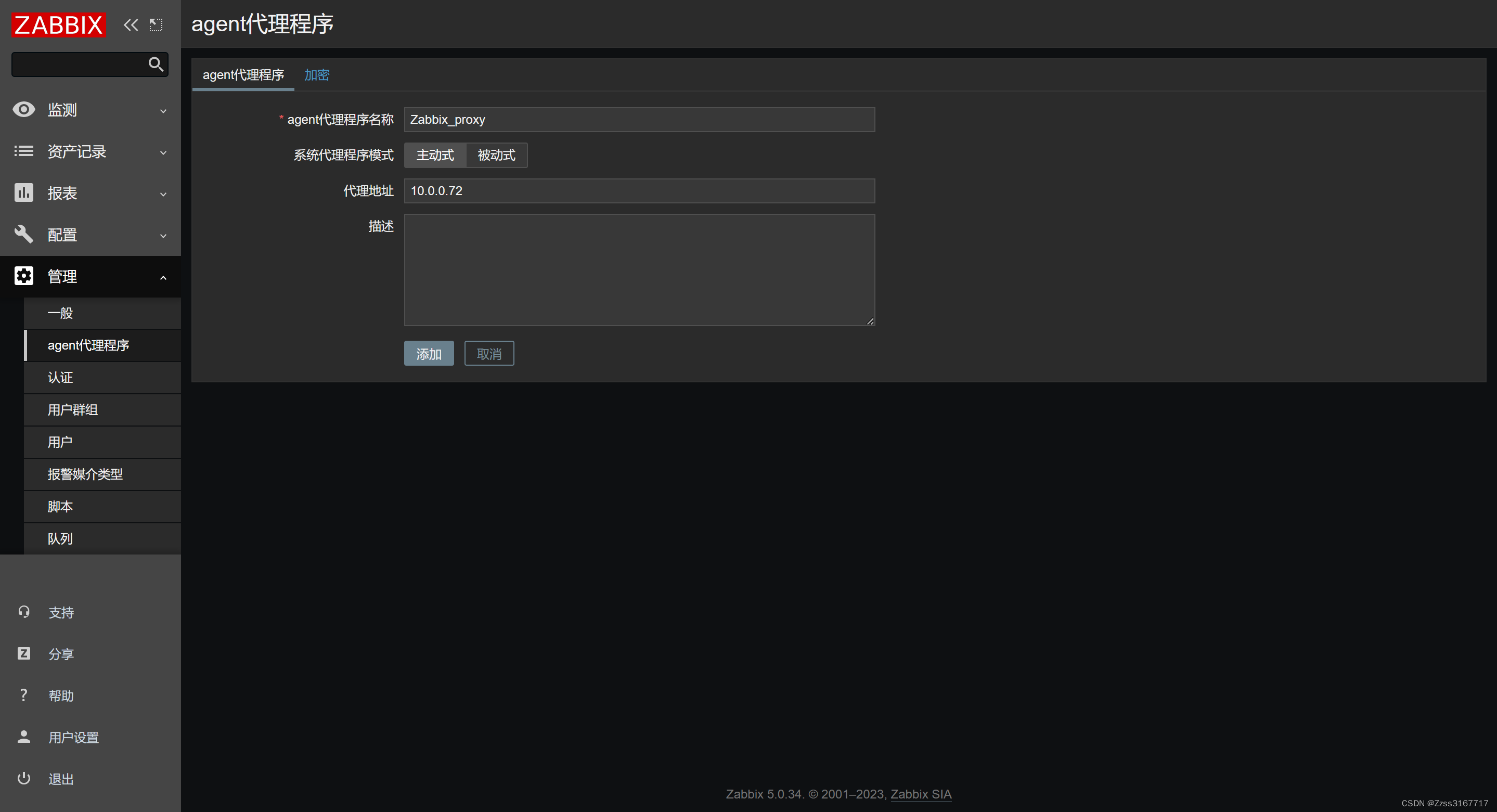The height and width of the screenshot is (812, 1497).
Task: Select agent代理程序 in the sidebar
Action: [x=102, y=345]
